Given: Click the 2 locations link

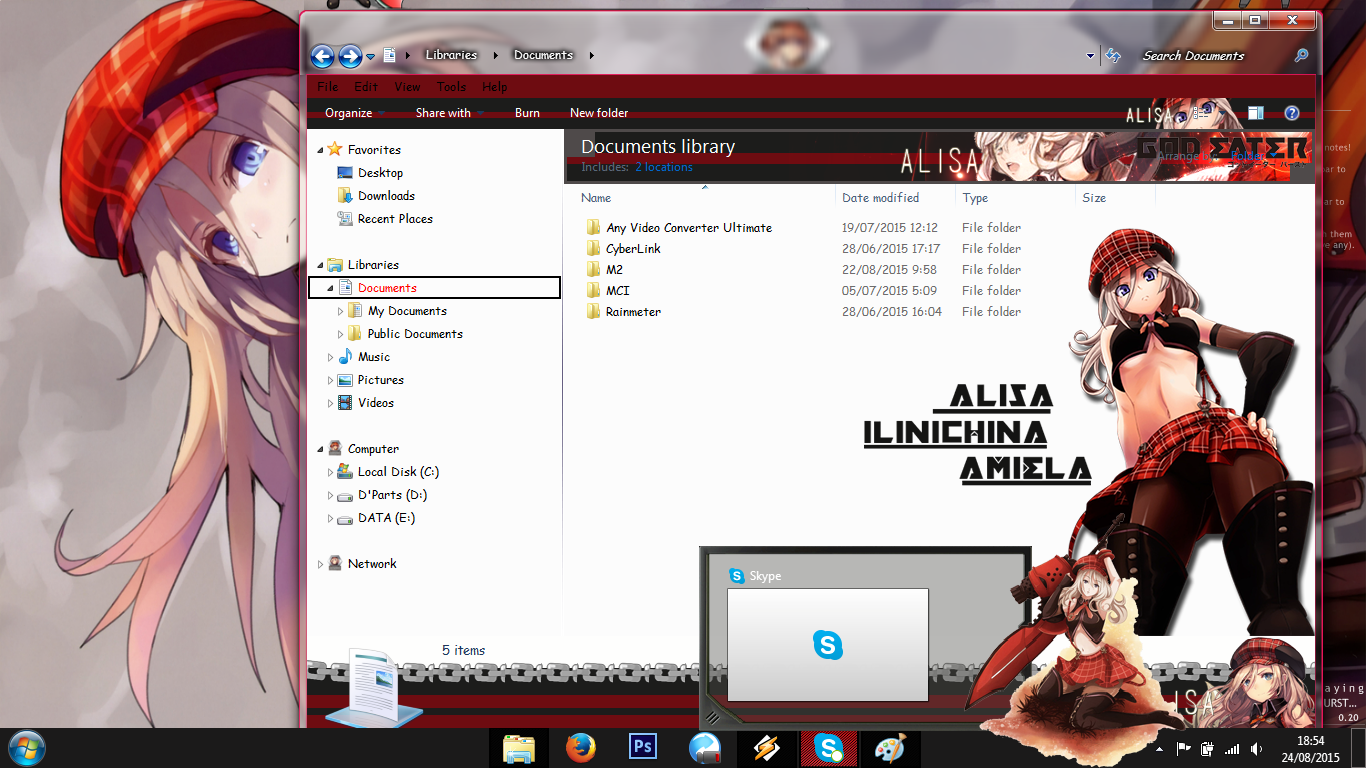Looking at the screenshot, I should pyautogui.click(x=663, y=167).
